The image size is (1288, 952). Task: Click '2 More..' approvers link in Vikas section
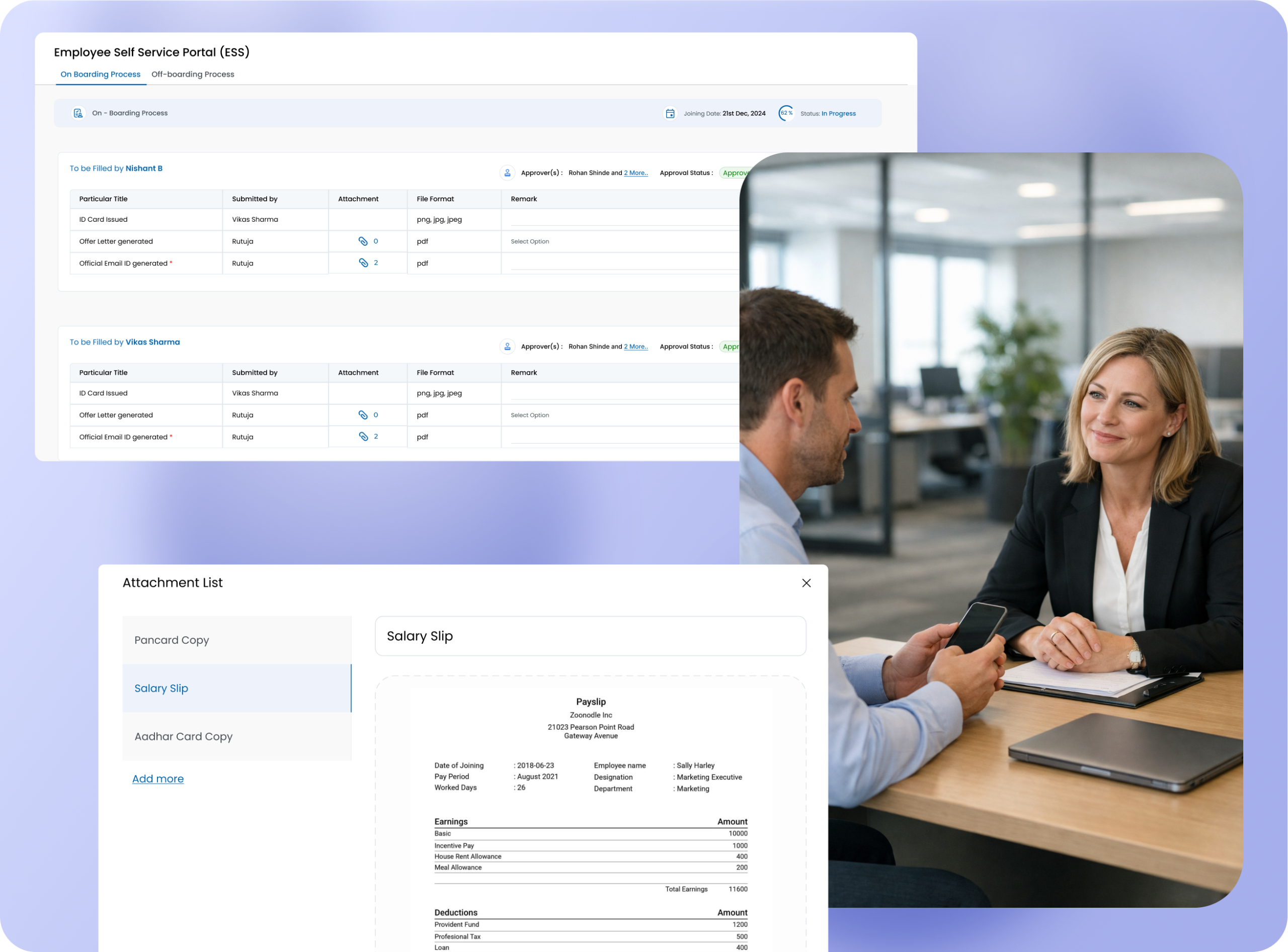635,347
